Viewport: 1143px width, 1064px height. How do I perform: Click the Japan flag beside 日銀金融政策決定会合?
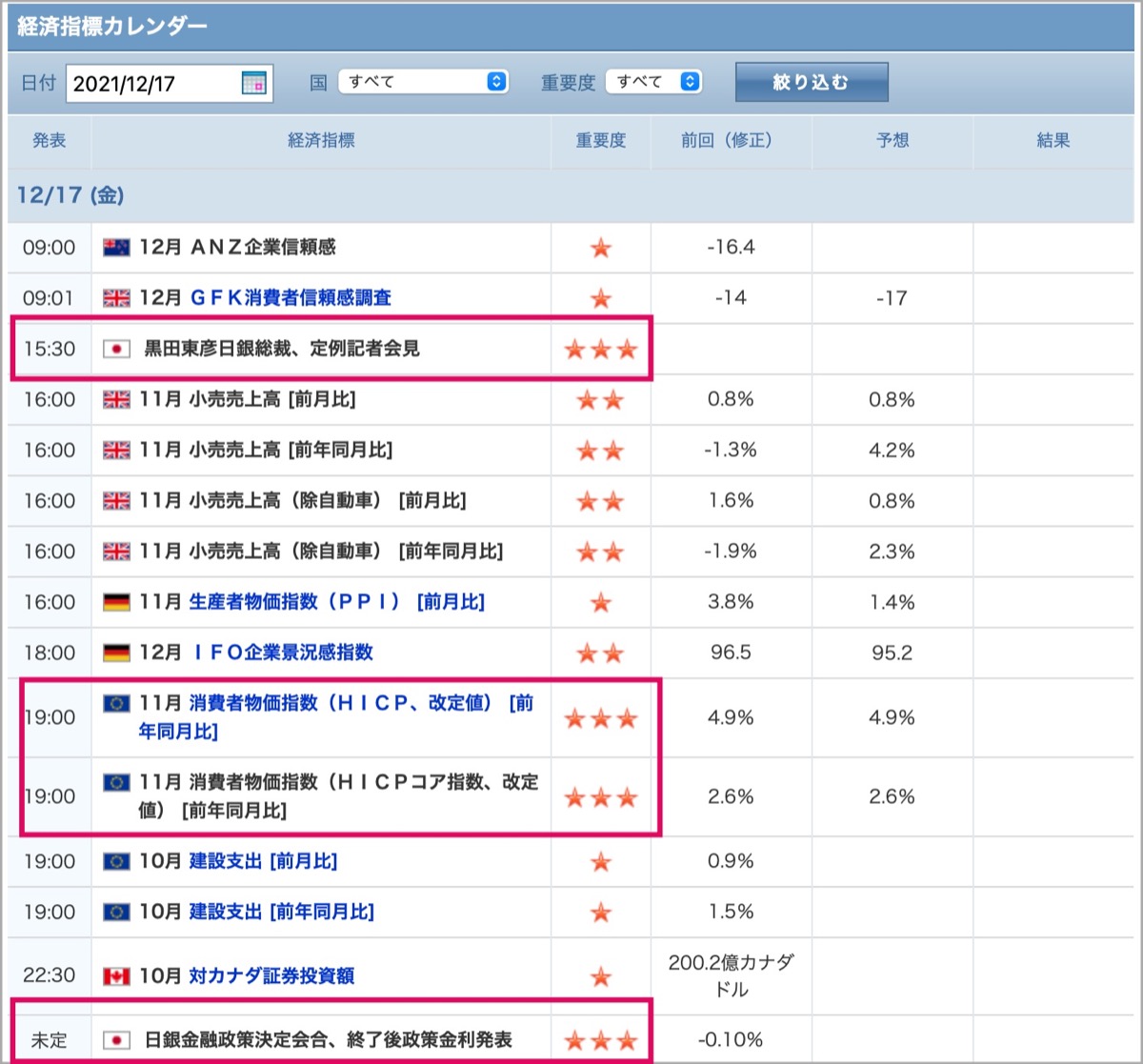pyautogui.click(x=116, y=1039)
